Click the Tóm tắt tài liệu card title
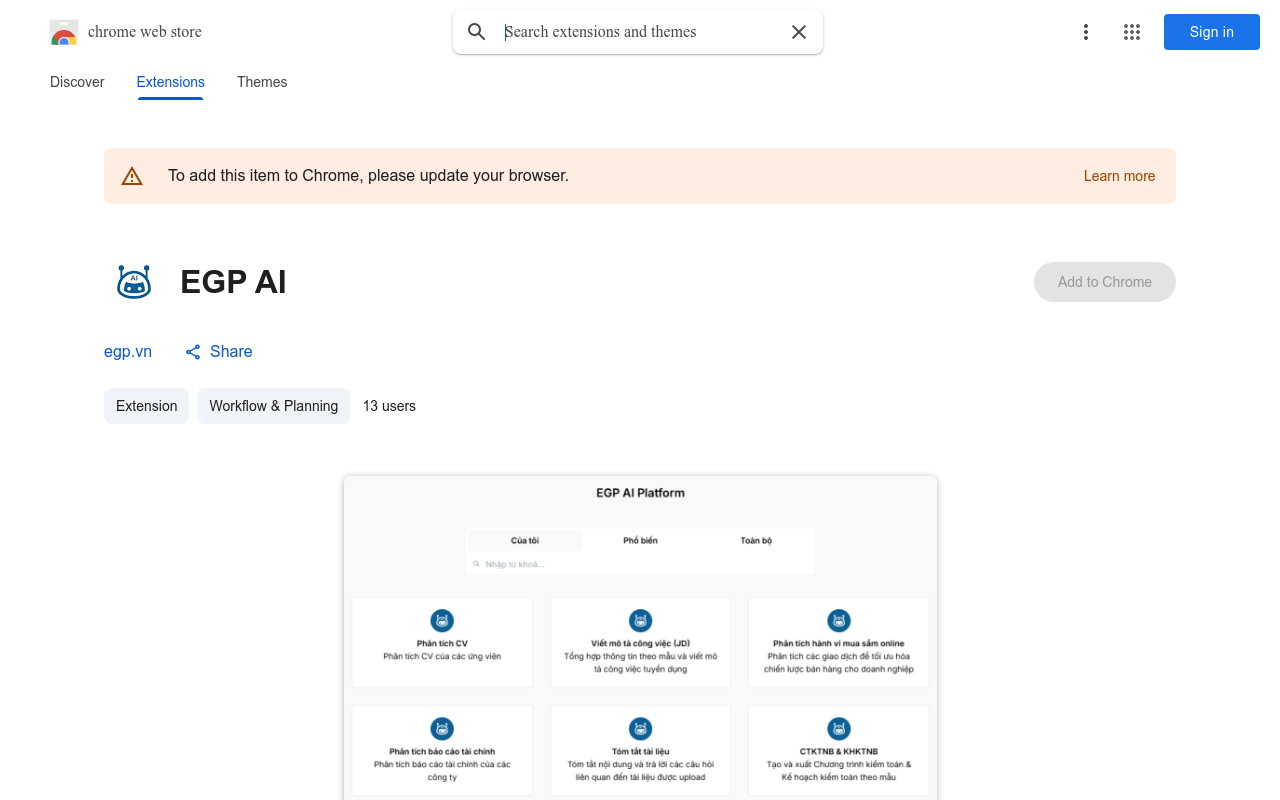The image size is (1280, 800). coord(640,752)
